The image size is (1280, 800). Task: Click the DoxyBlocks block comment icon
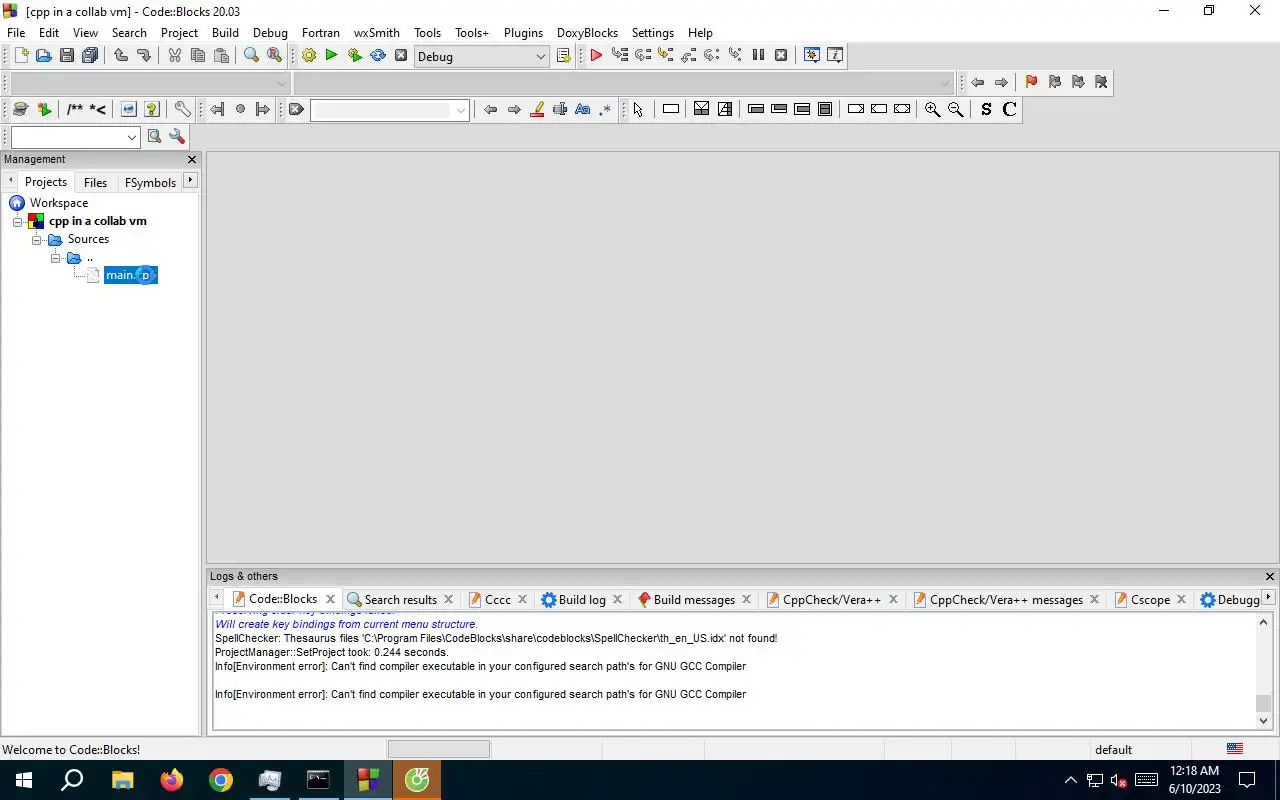[x=75, y=109]
